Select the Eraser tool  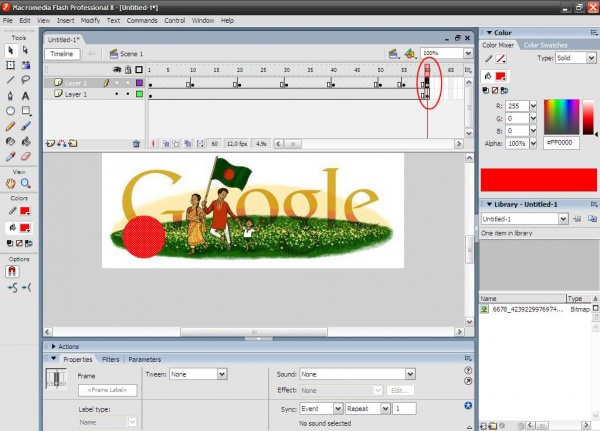coord(25,157)
